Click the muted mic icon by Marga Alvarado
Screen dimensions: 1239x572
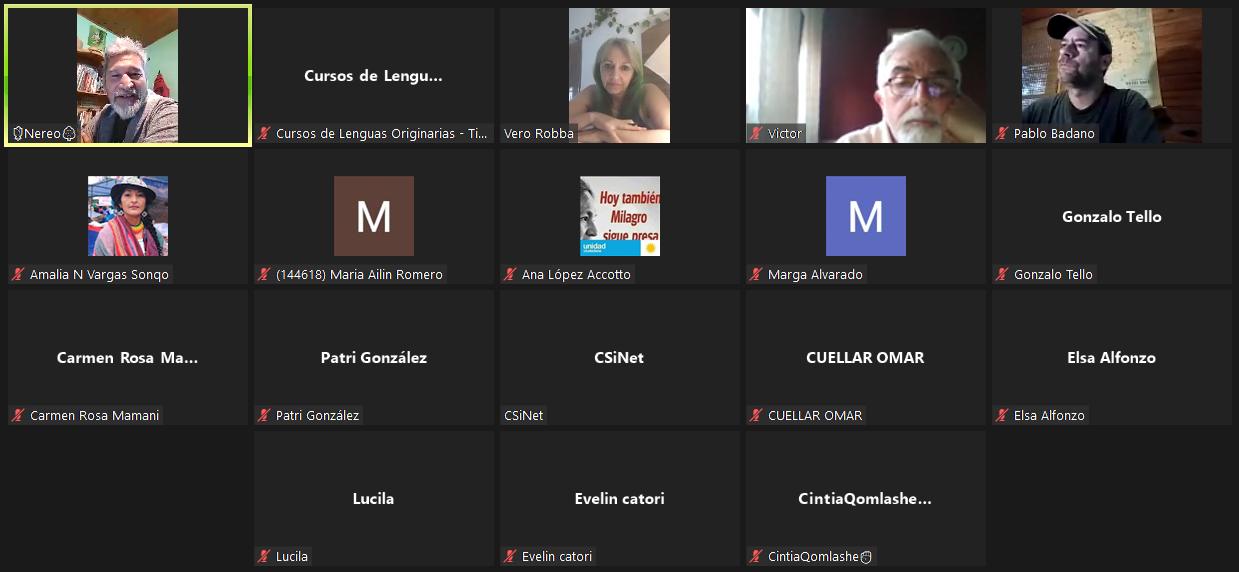point(756,275)
